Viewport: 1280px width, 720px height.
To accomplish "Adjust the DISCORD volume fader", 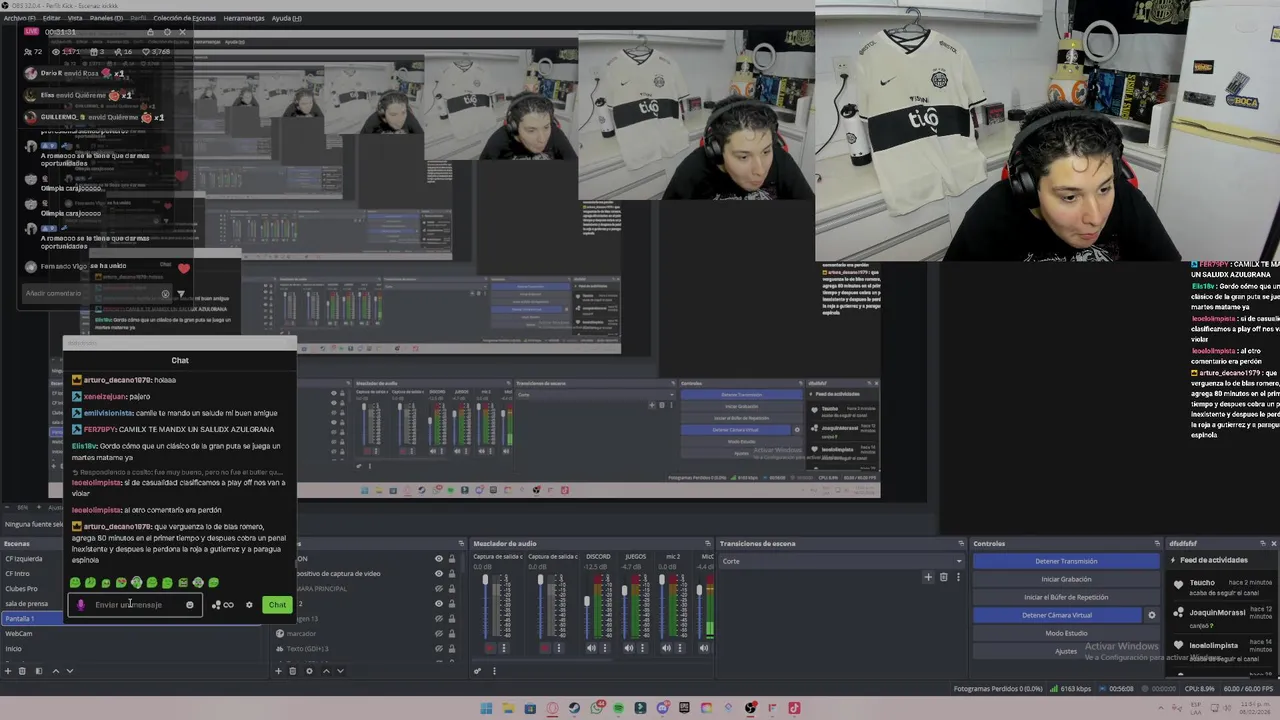I will (x=587, y=602).
